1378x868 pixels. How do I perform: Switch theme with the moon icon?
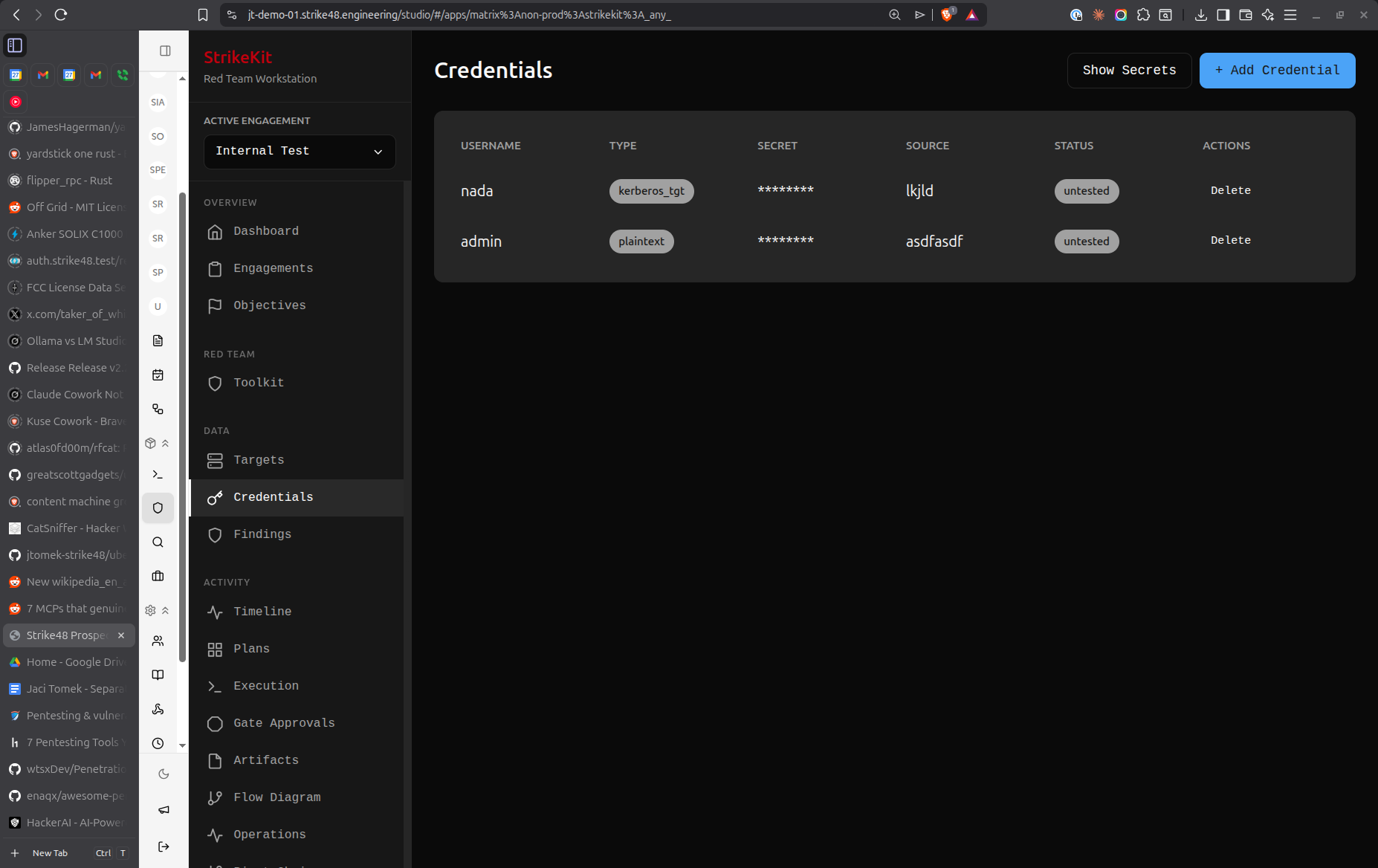164,774
